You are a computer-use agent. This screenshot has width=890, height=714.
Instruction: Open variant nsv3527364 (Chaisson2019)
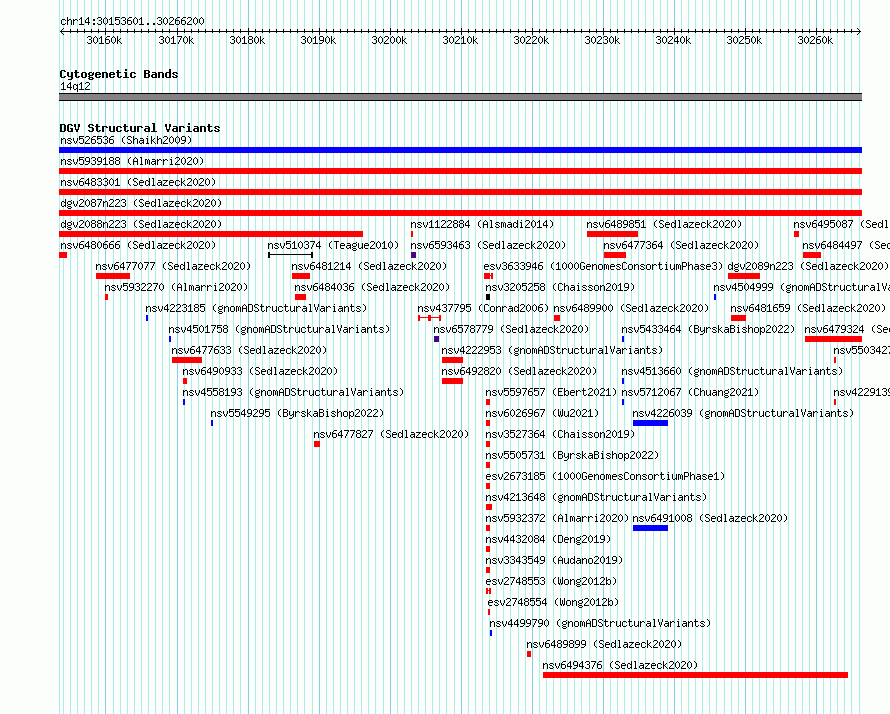click(560, 434)
